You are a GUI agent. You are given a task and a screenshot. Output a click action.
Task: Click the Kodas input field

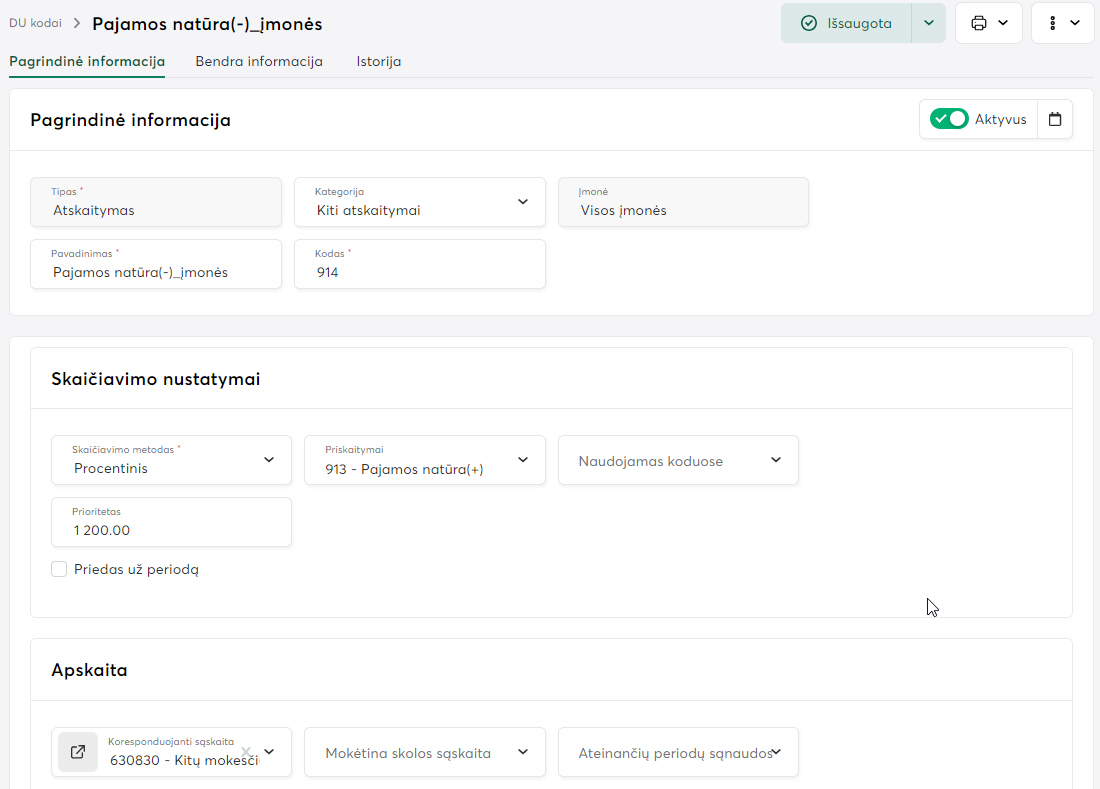click(420, 271)
